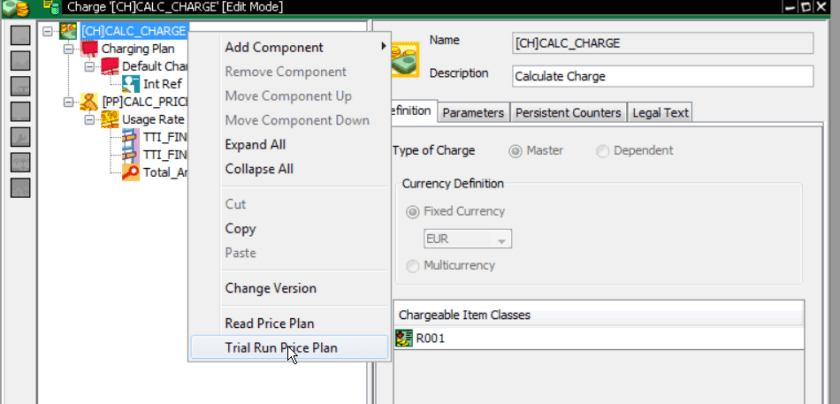Click the large charge icon beside Name label

click(x=406, y=59)
